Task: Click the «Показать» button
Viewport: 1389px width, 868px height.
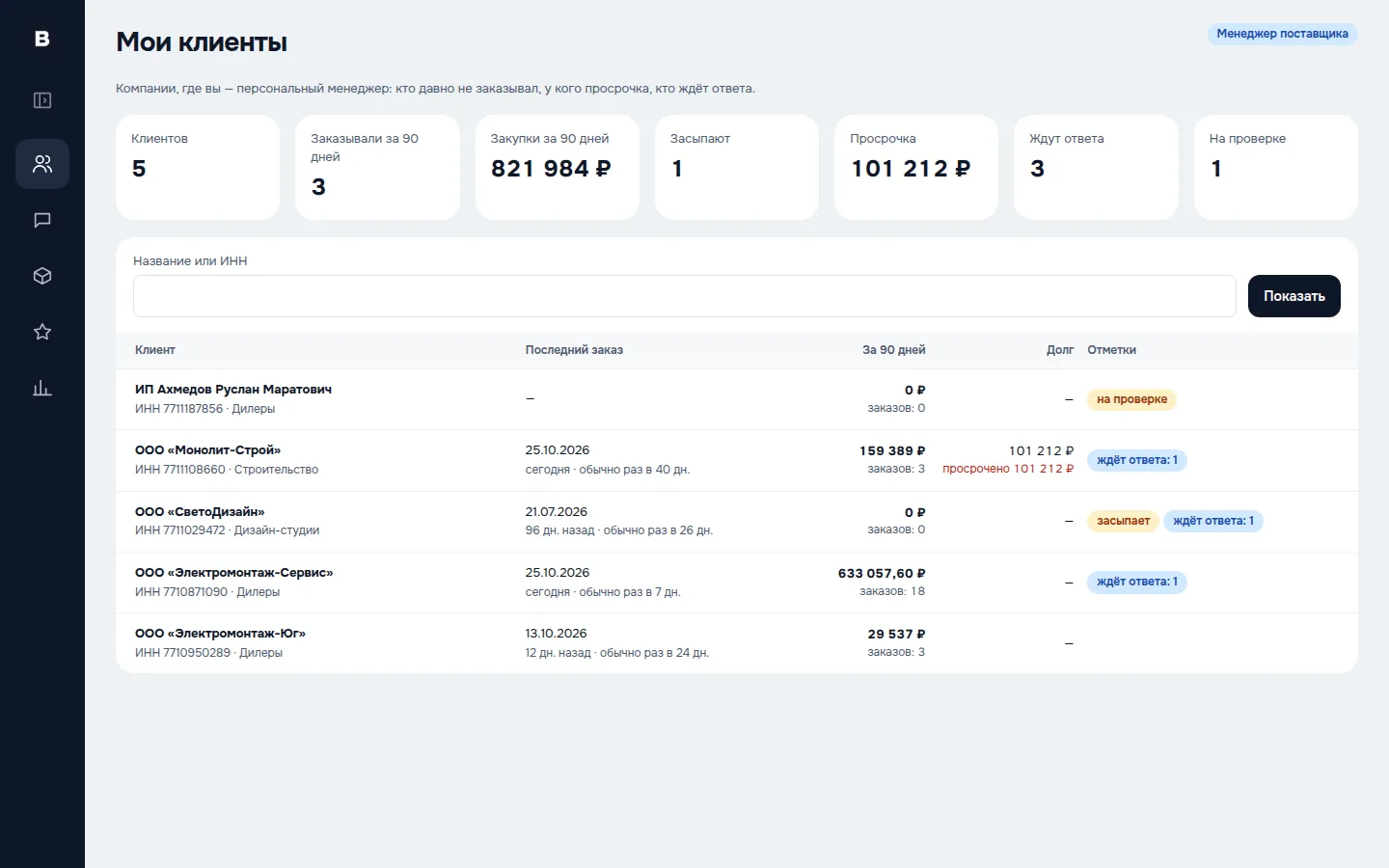Action: tap(1294, 296)
